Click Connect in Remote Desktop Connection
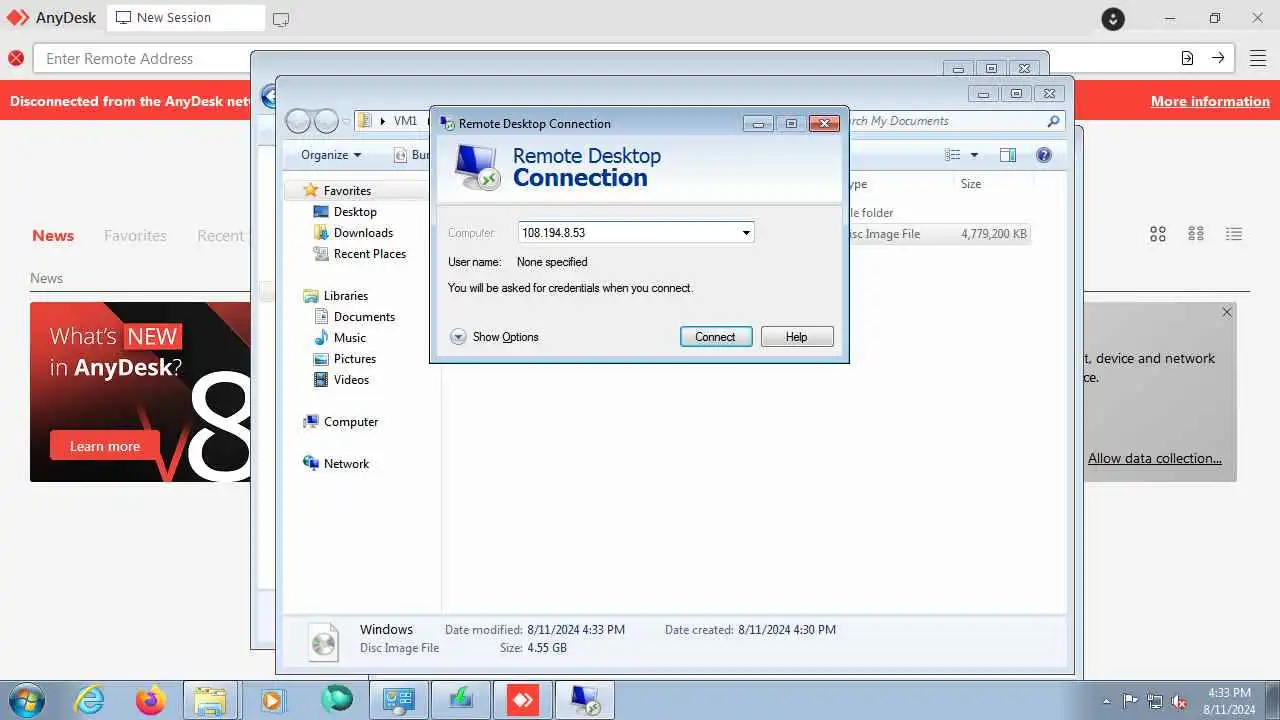 (716, 337)
